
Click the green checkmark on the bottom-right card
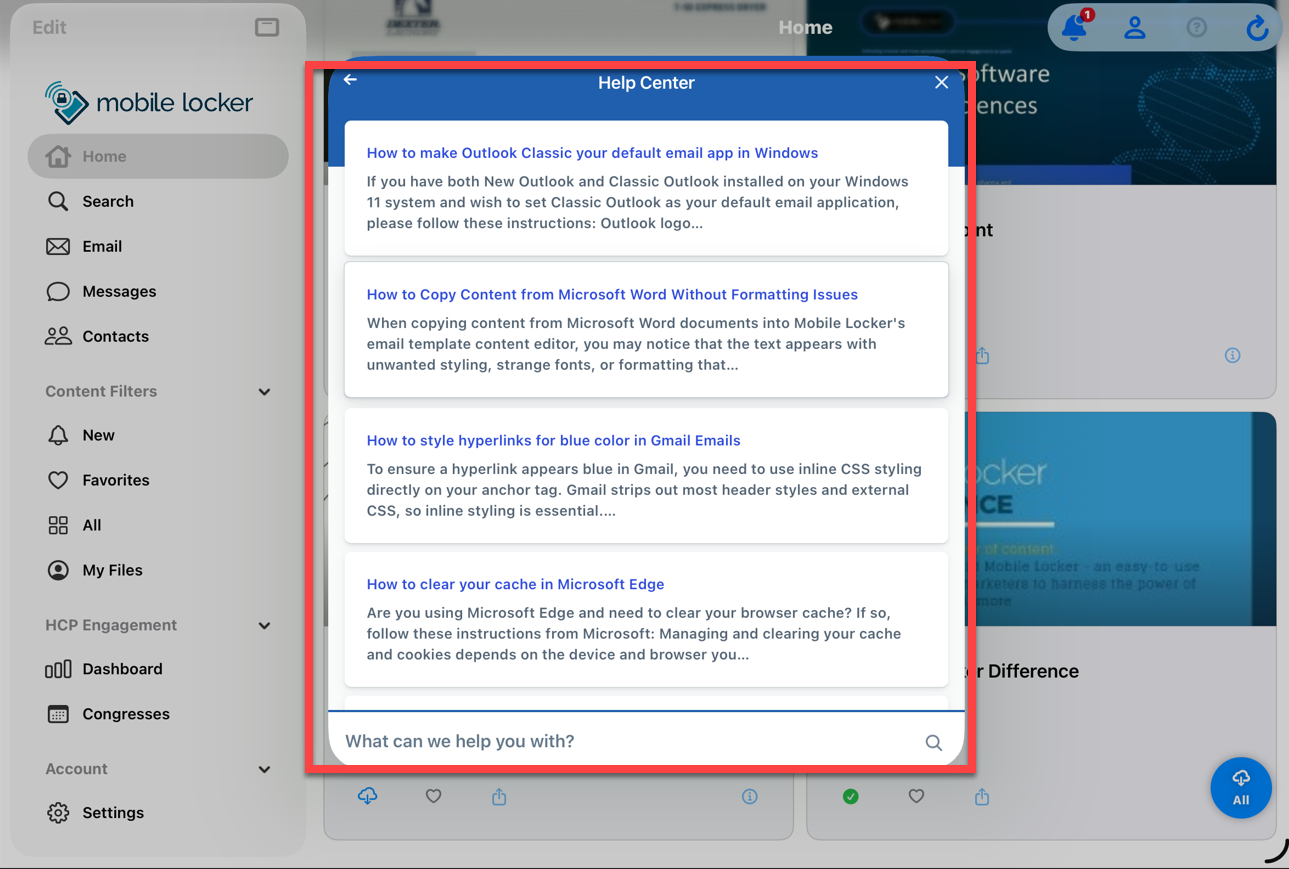coord(850,797)
